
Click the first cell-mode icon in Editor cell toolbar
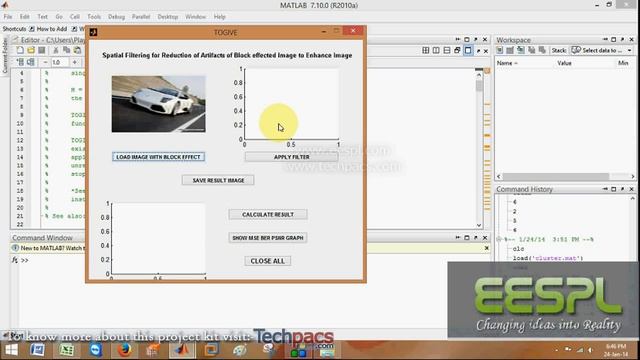point(20,62)
